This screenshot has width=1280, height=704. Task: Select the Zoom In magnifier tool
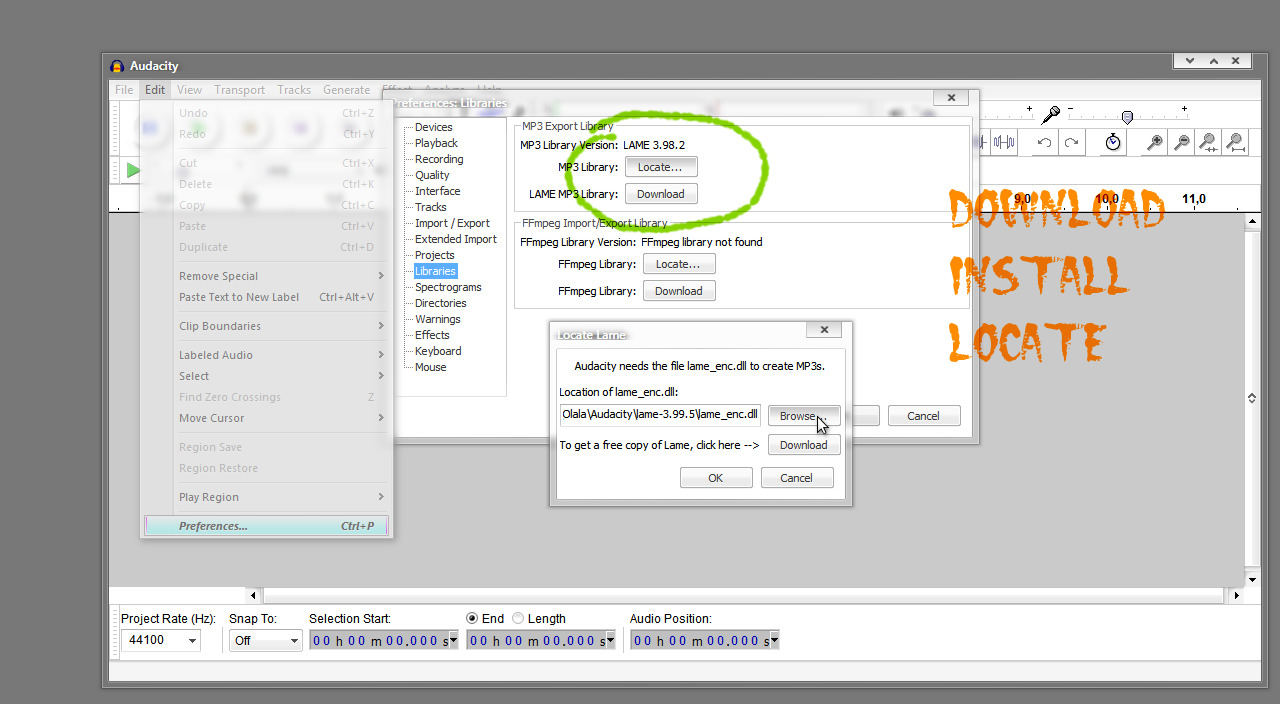pos(1153,141)
